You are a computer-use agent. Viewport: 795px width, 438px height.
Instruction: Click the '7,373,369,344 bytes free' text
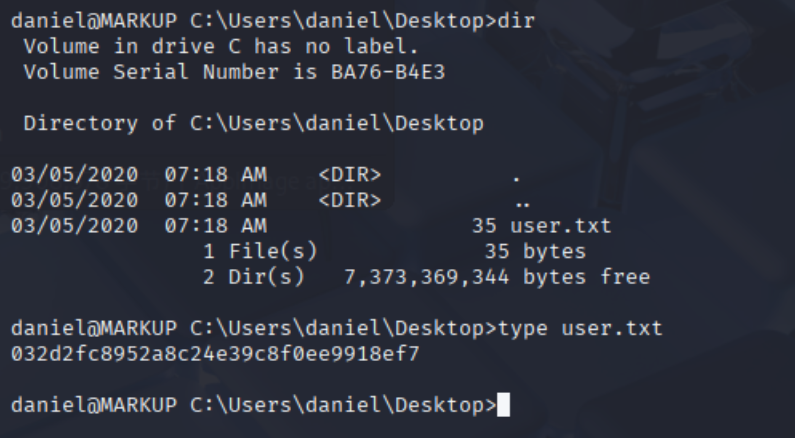pos(497,277)
